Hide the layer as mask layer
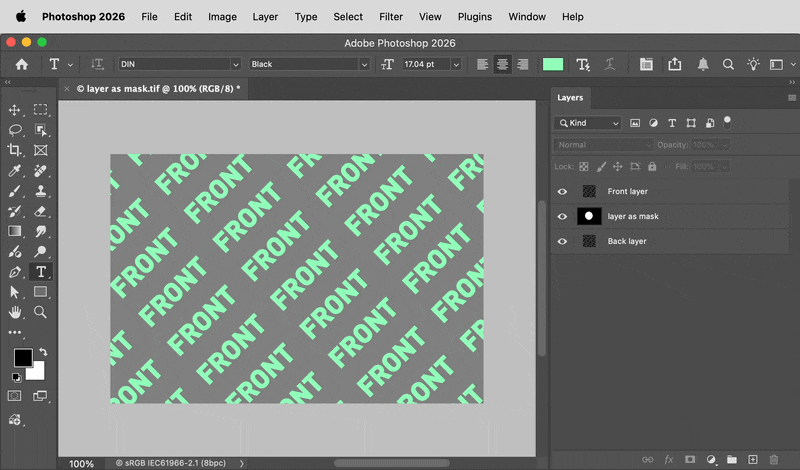This screenshot has height=470, width=800. click(x=562, y=216)
